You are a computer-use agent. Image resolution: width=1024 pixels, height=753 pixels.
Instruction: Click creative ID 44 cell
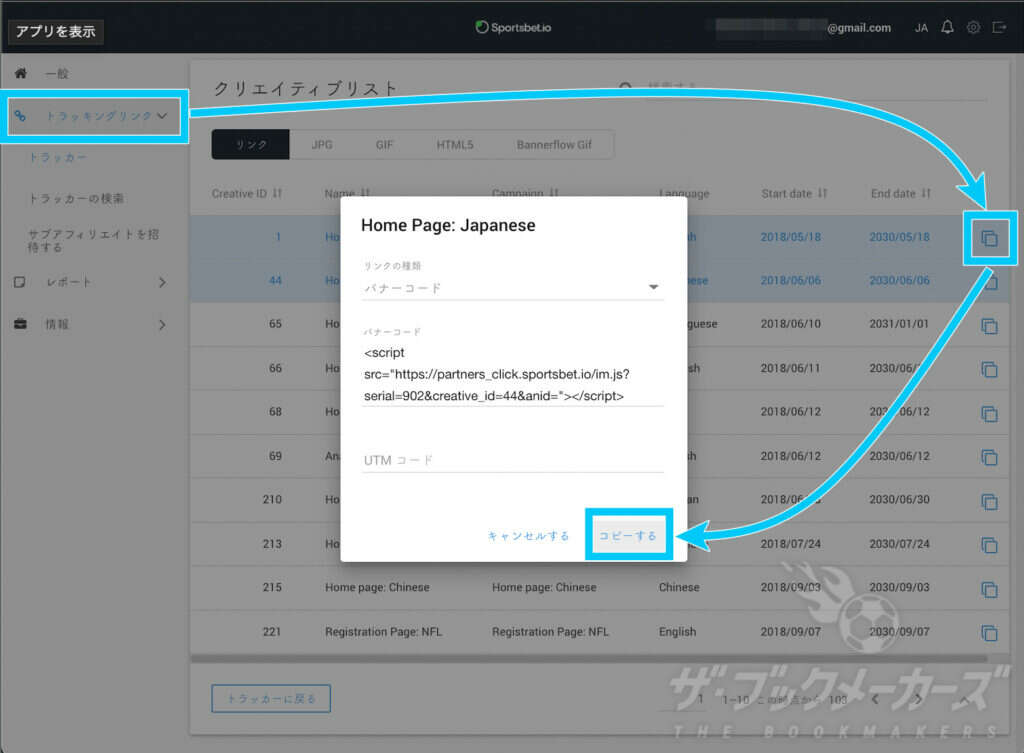click(275, 280)
